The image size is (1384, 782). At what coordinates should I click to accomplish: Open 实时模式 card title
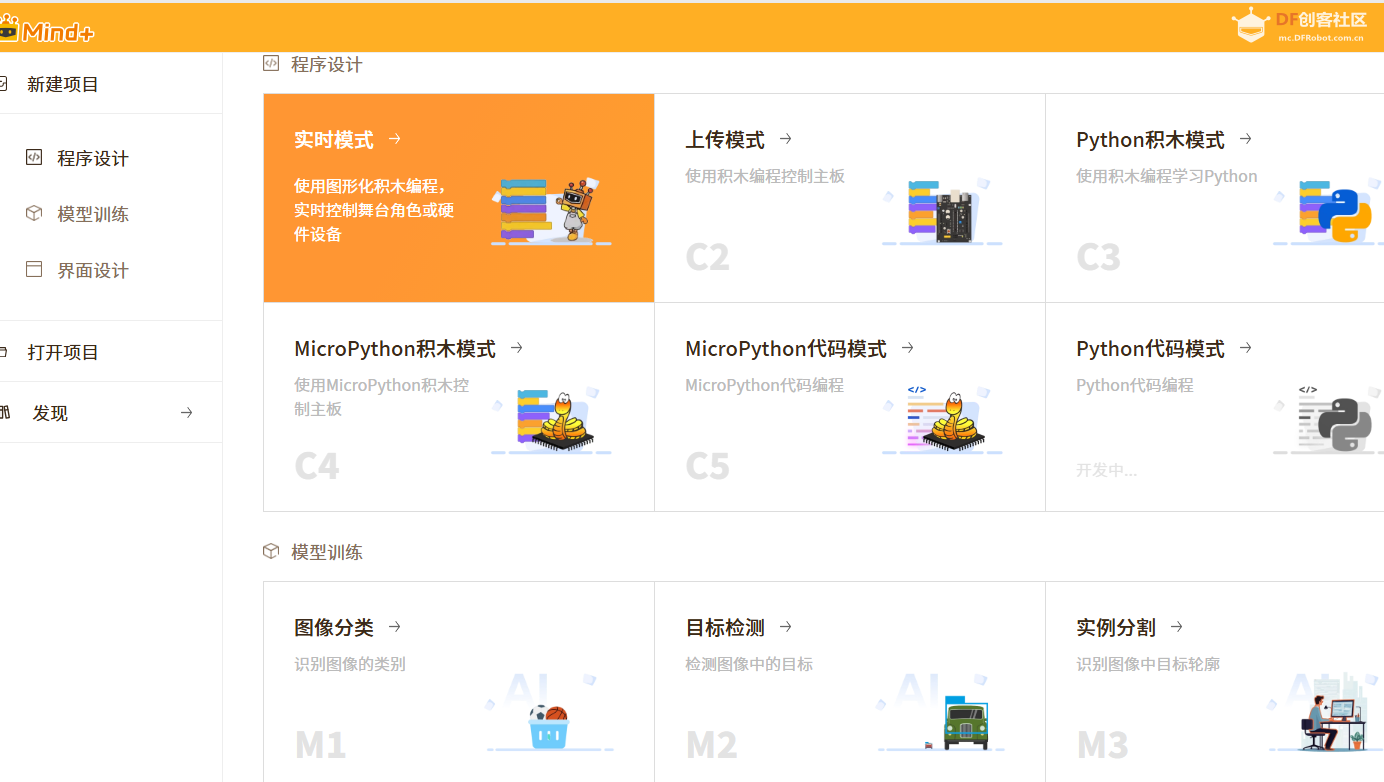click(334, 140)
